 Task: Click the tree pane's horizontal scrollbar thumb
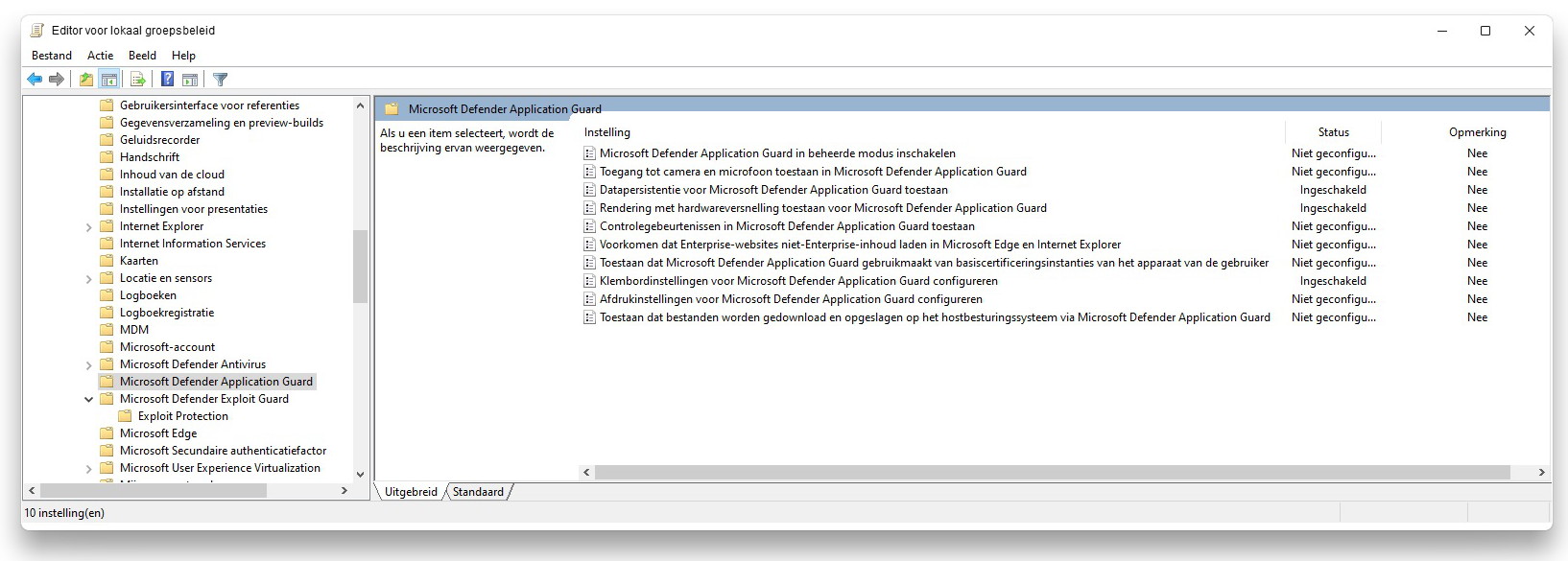click(x=153, y=490)
